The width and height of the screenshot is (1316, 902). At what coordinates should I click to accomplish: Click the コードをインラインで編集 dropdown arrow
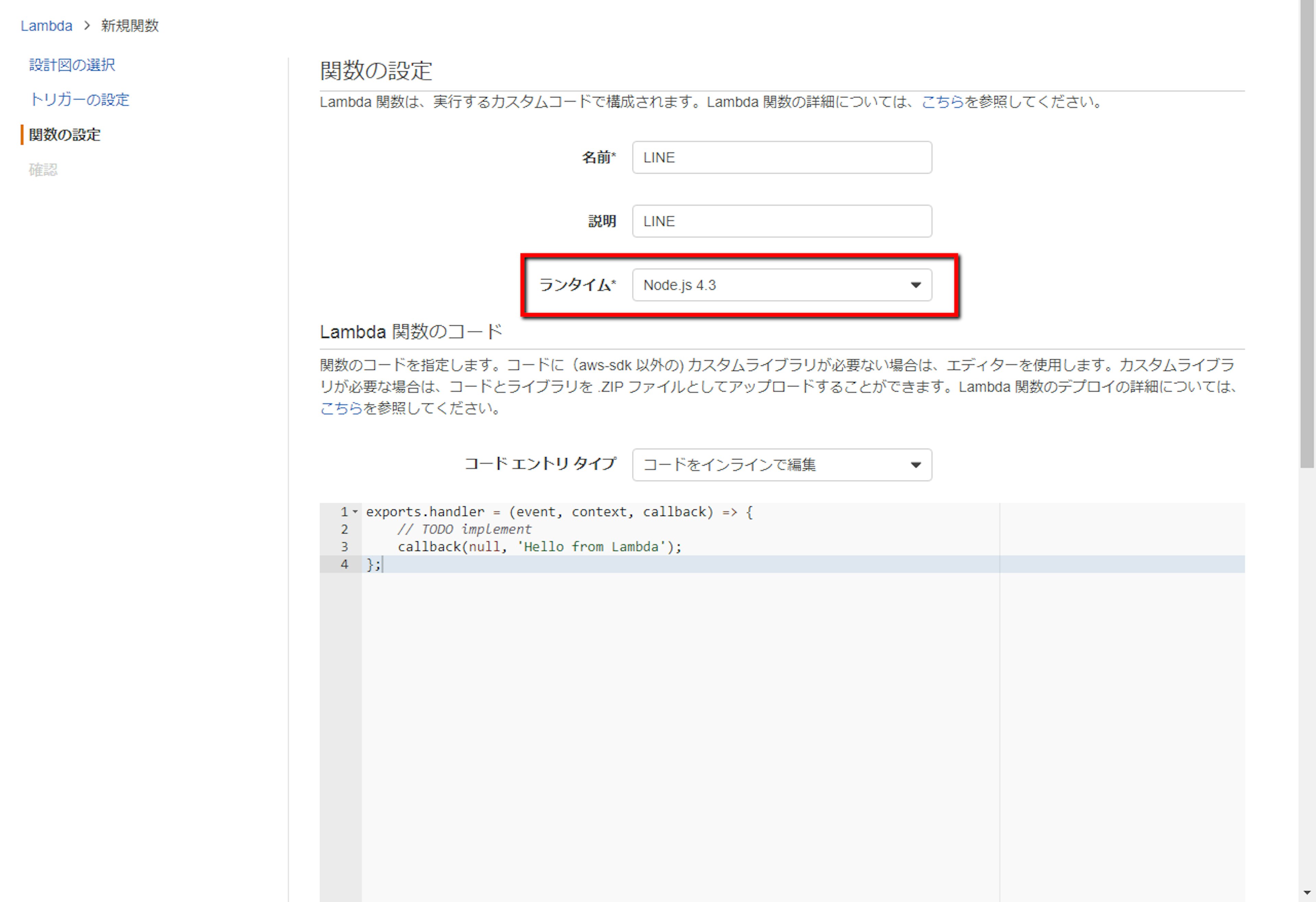[x=916, y=465]
